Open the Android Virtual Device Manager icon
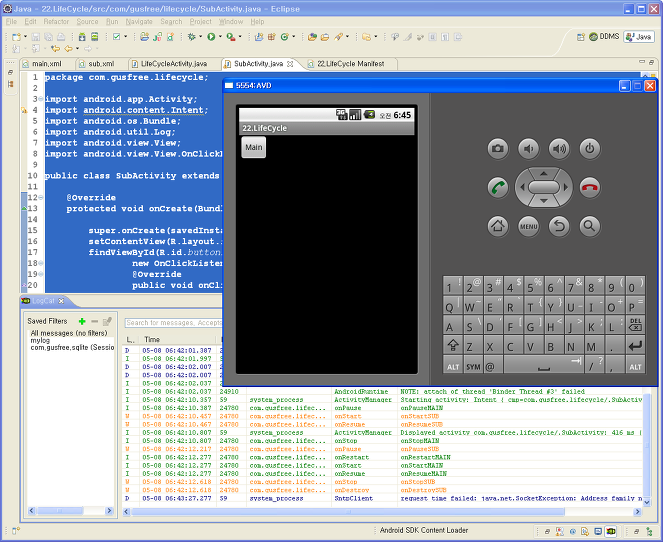Viewport: 663px width, 542px height. (95, 37)
